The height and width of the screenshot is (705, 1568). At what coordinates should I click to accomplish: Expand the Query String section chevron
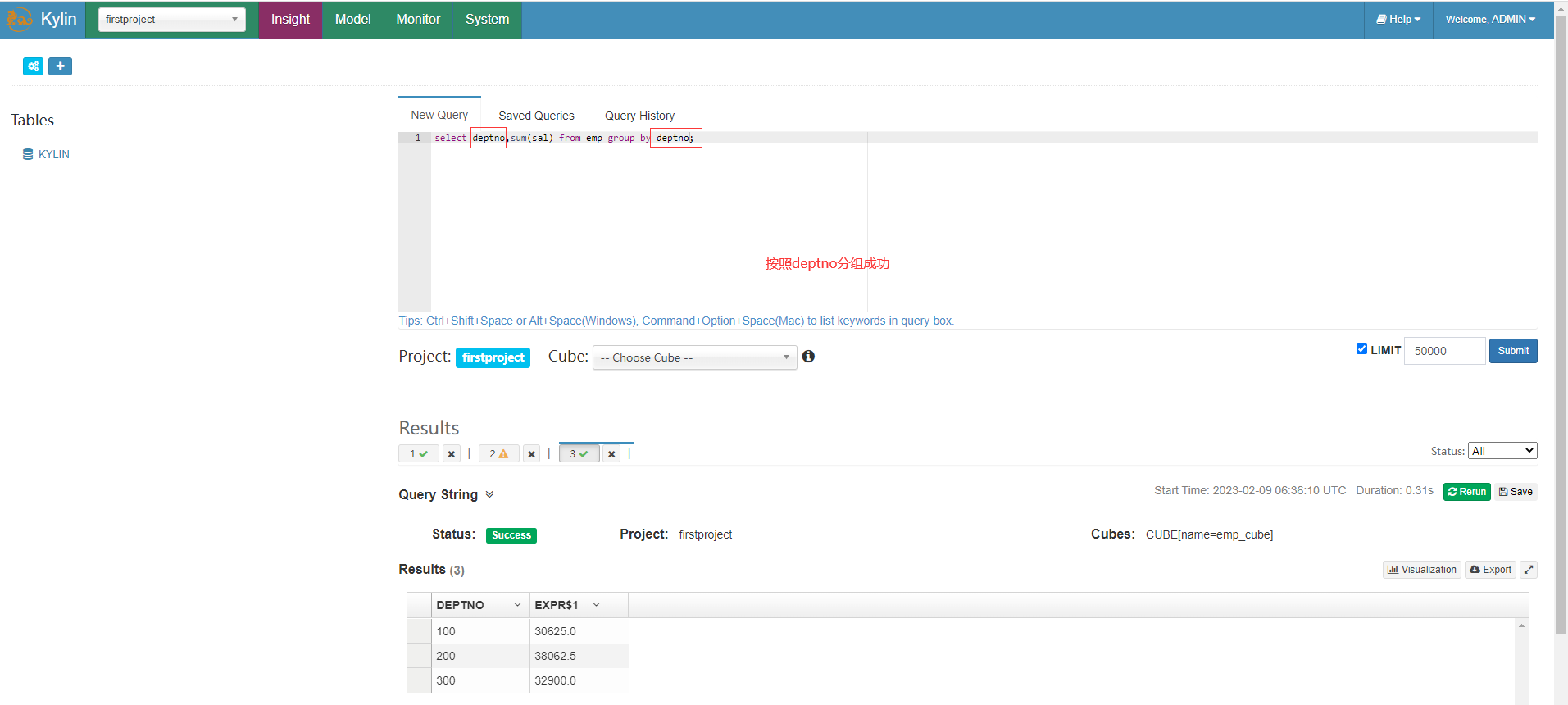(489, 494)
